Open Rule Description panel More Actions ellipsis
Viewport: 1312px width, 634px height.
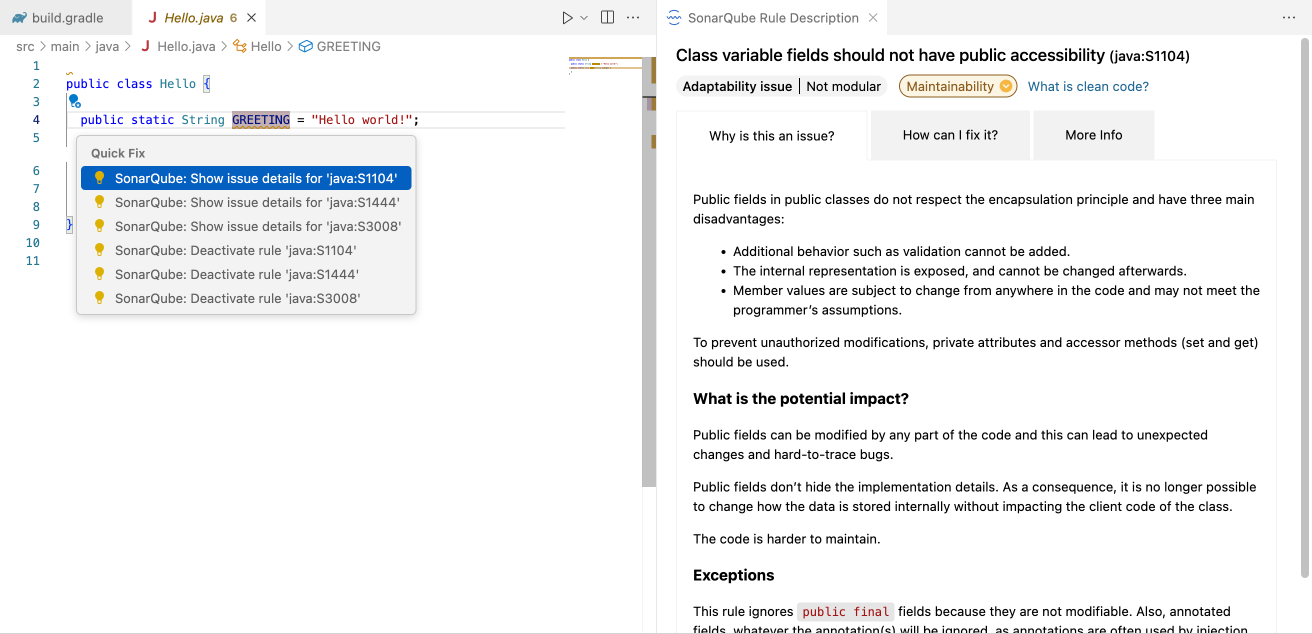(1289, 18)
